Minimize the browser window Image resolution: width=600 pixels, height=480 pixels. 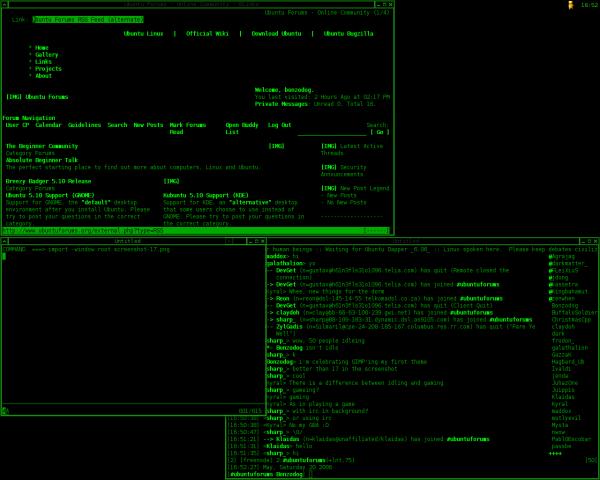[x=378, y=4]
